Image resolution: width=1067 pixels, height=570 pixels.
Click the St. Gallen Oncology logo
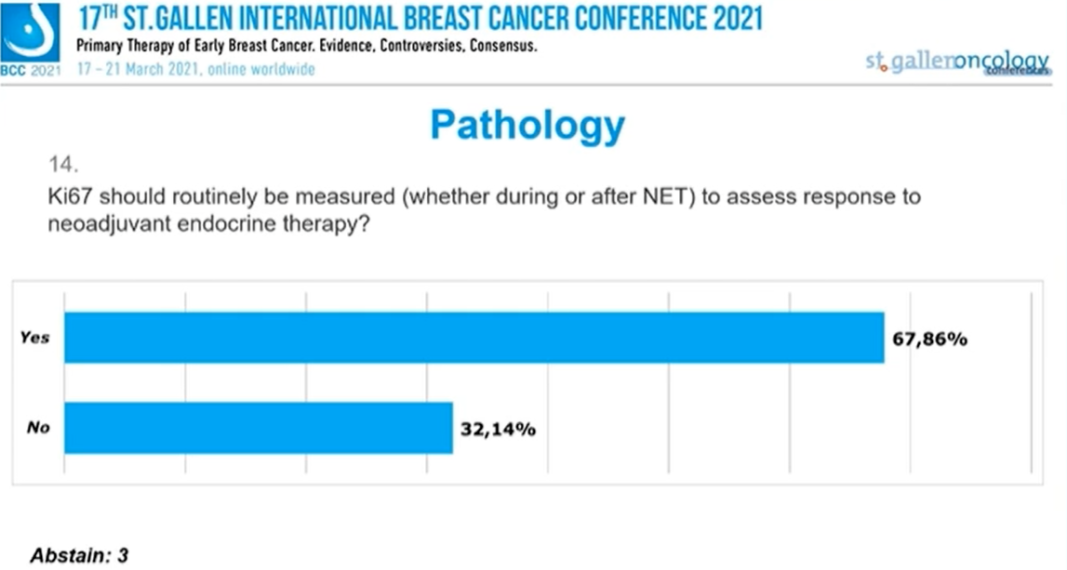[x=957, y=62]
